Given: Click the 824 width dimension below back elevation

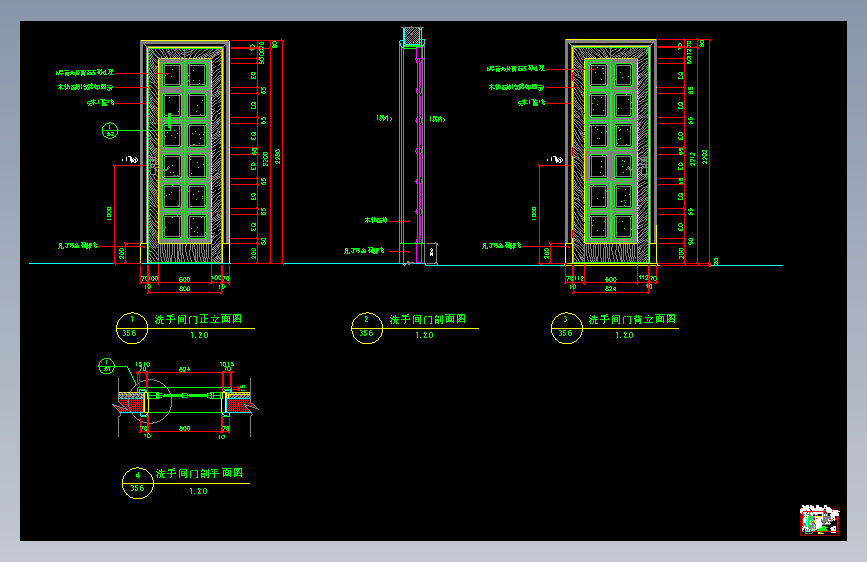Looking at the screenshot, I should click(x=610, y=289).
